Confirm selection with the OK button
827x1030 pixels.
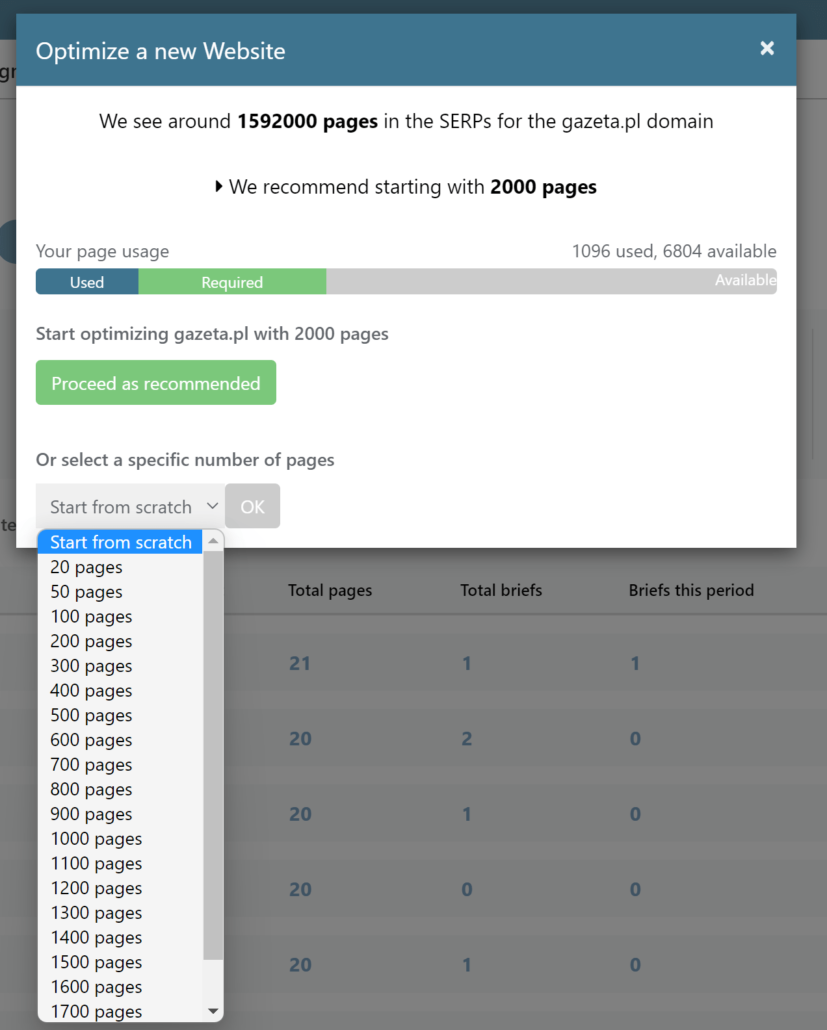[x=252, y=506]
